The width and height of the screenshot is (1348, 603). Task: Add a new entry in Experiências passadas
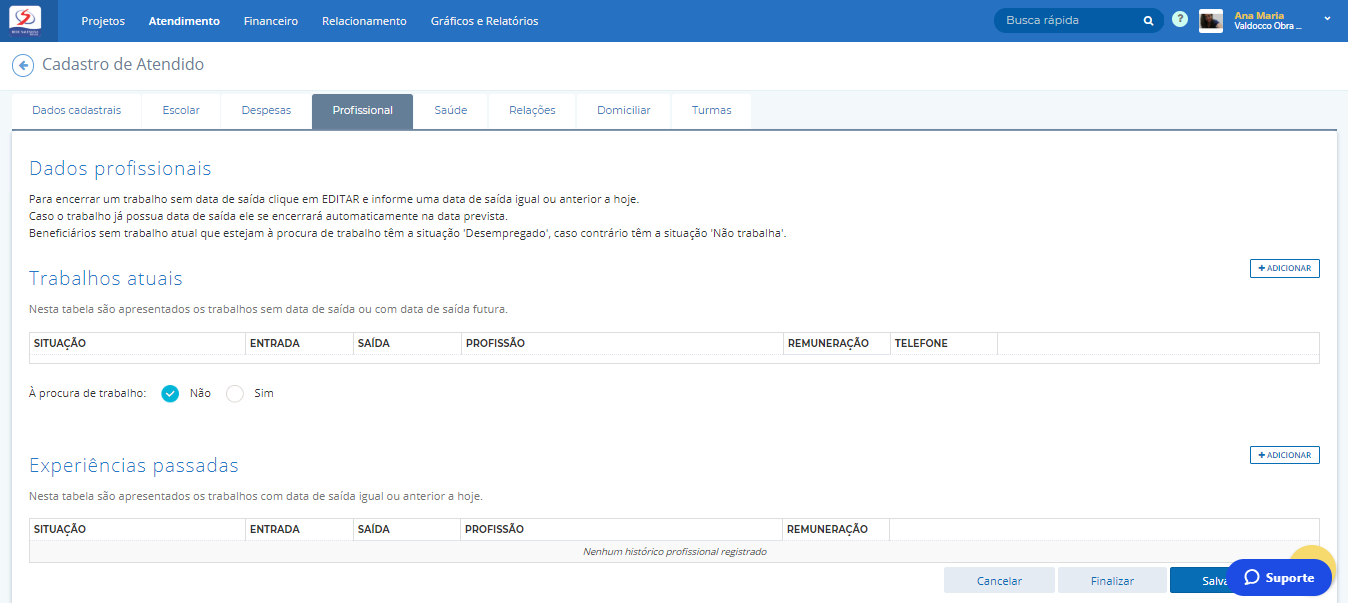(1284, 455)
